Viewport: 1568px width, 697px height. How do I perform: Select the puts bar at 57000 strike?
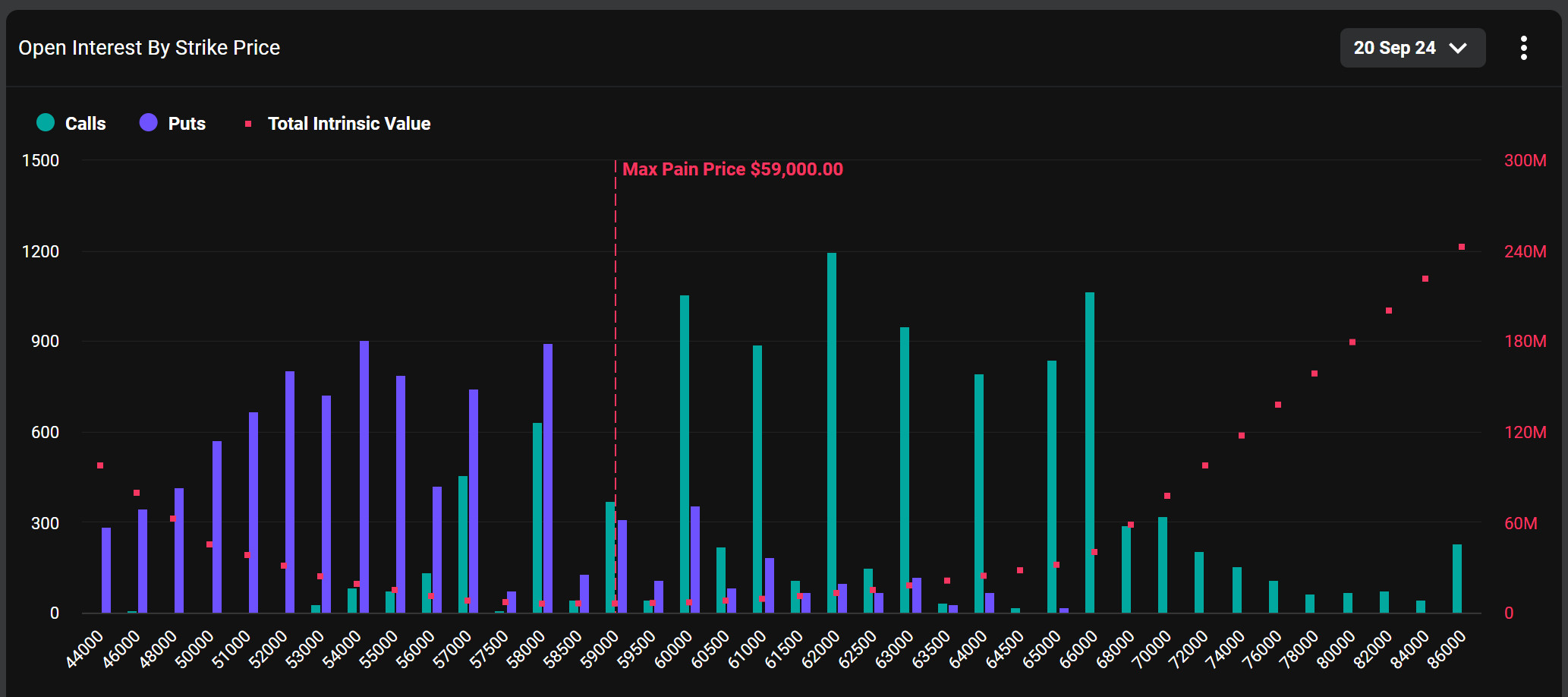click(474, 501)
